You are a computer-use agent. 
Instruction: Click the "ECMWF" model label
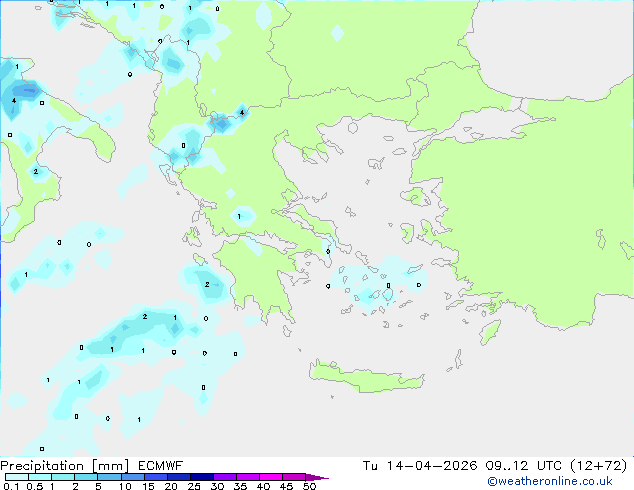click(160, 466)
